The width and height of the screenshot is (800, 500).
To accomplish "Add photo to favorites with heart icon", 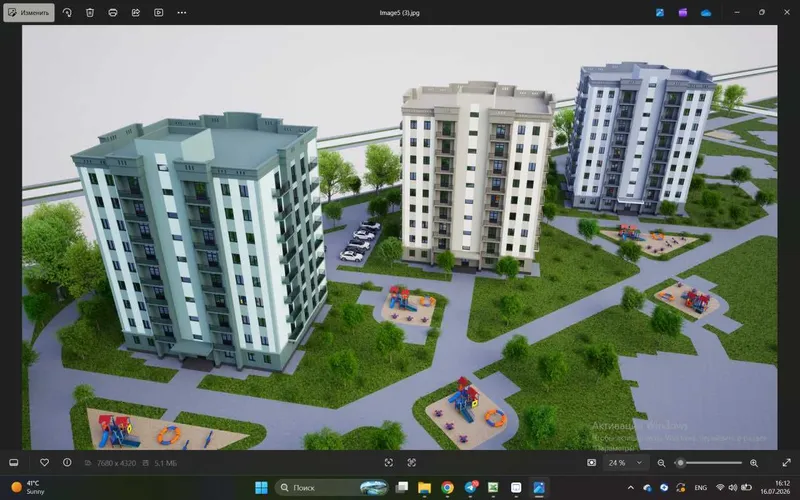I will (x=44, y=463).
